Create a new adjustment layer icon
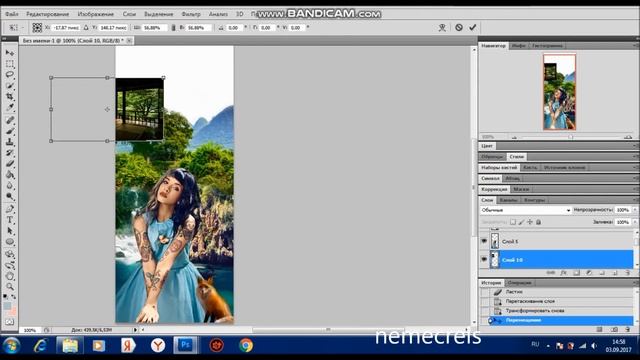This screenshot has height=360, width=640. (589, 273)
